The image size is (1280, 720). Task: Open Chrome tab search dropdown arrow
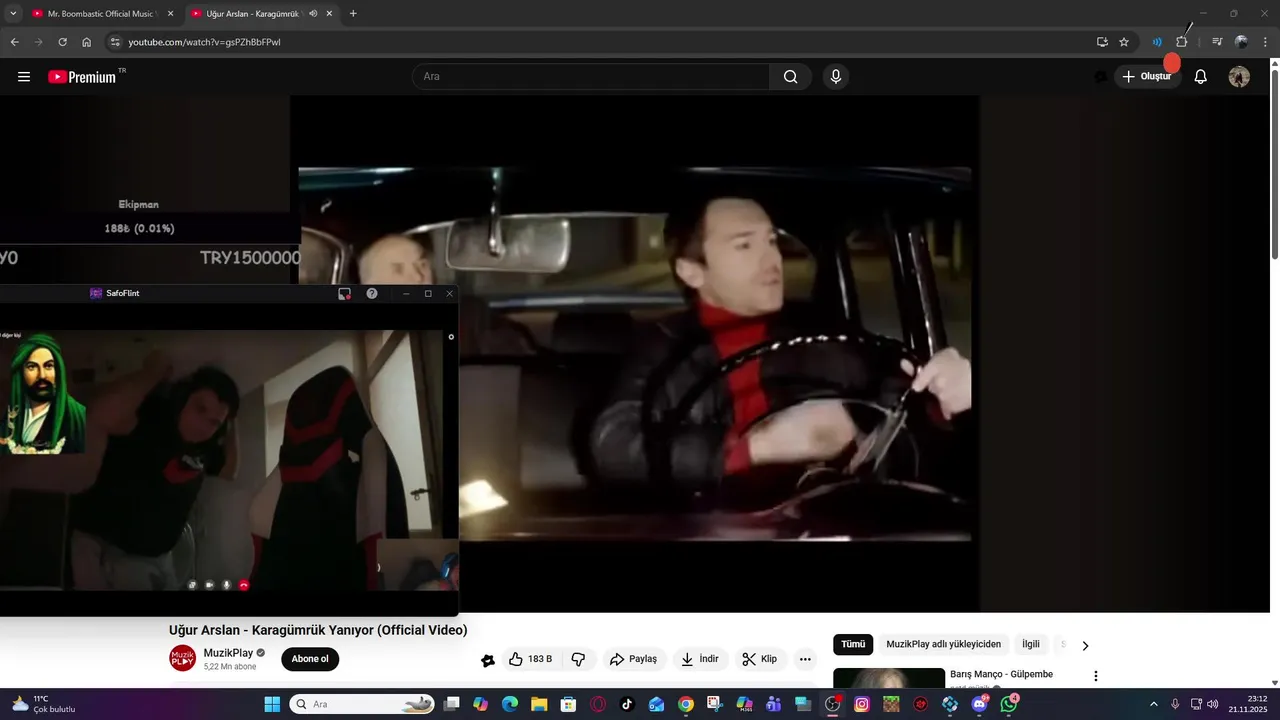[13, 14]
